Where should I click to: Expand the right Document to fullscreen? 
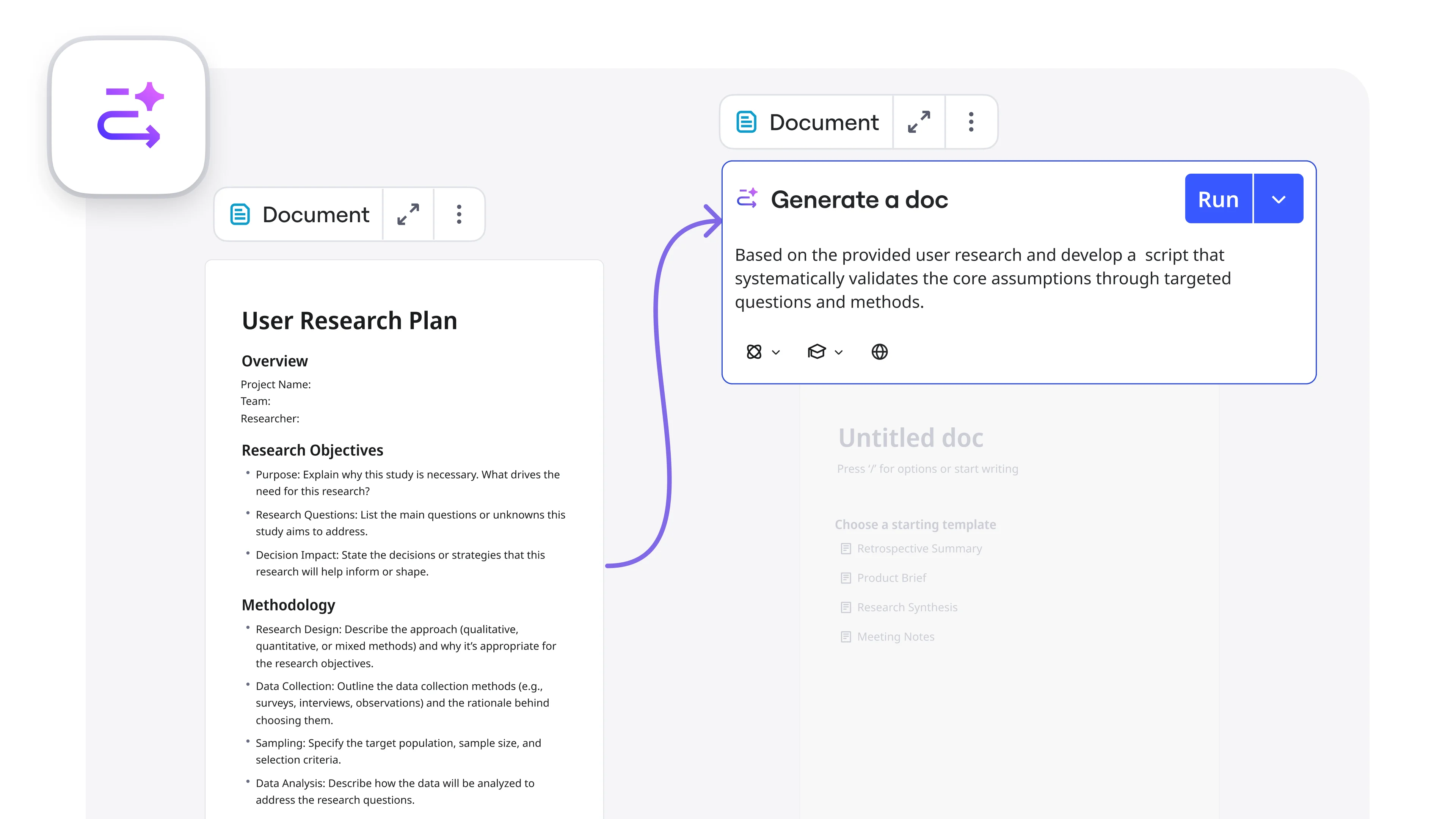[x=918, y=122]
